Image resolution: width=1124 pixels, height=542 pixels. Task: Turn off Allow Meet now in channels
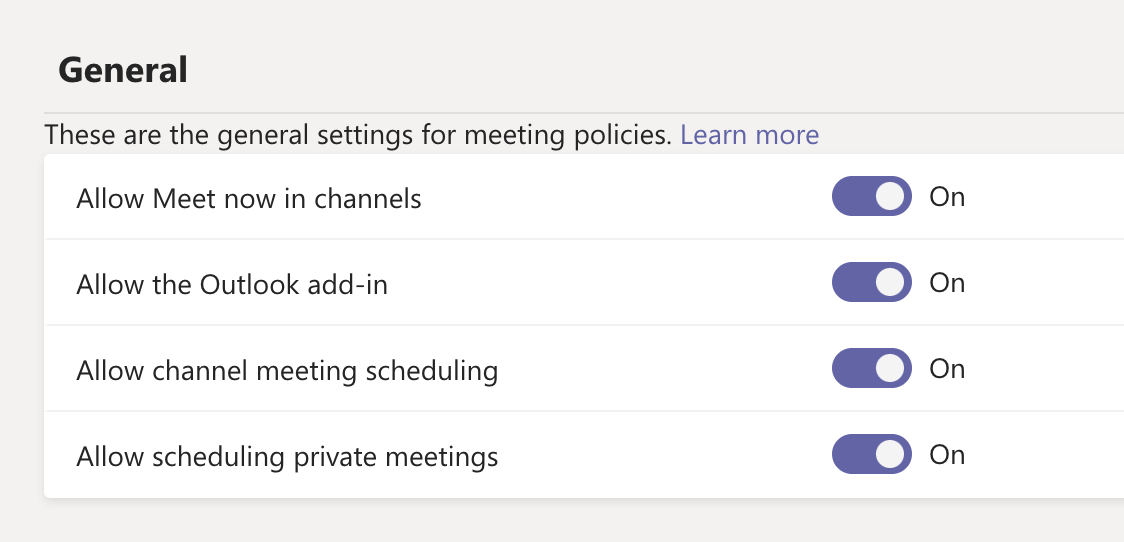click(871, 197)
